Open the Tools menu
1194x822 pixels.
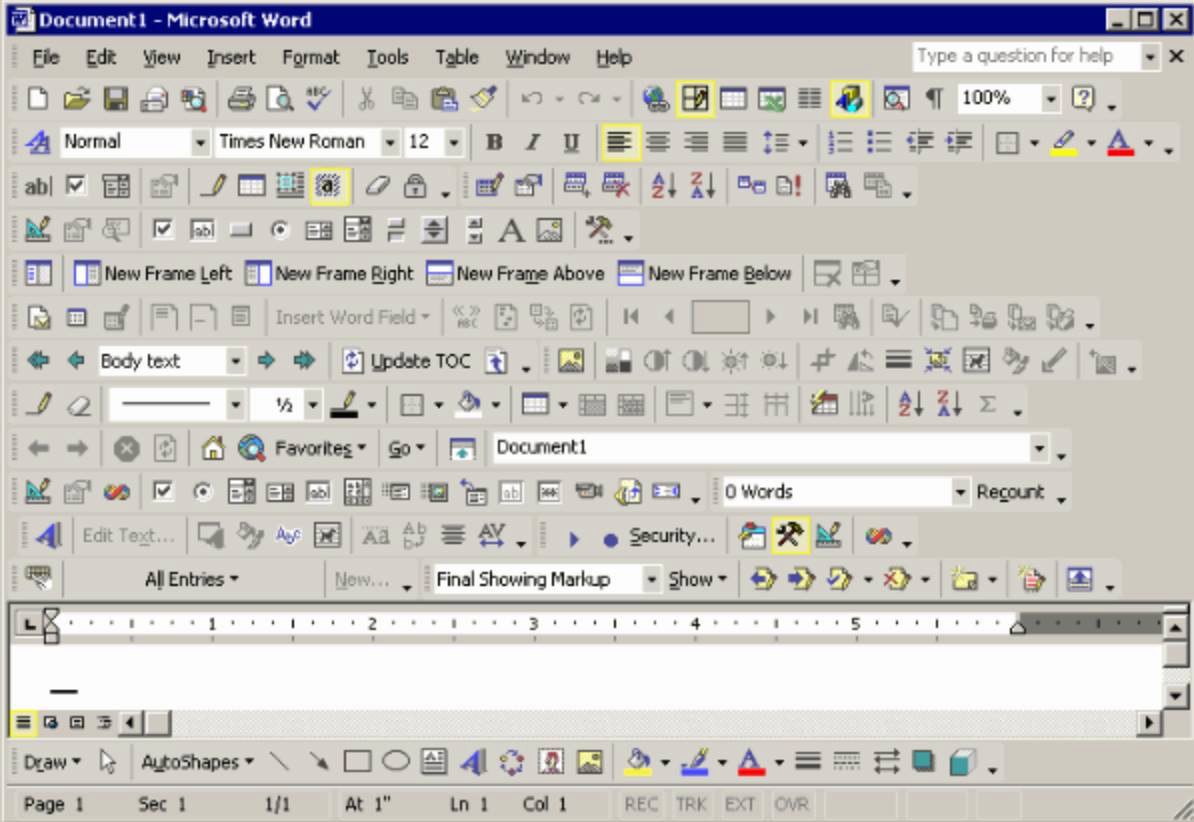tap(388, 57)
